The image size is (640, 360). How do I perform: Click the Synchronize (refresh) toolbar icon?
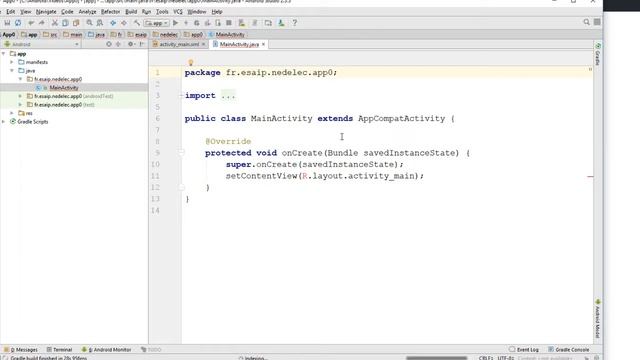18,23
